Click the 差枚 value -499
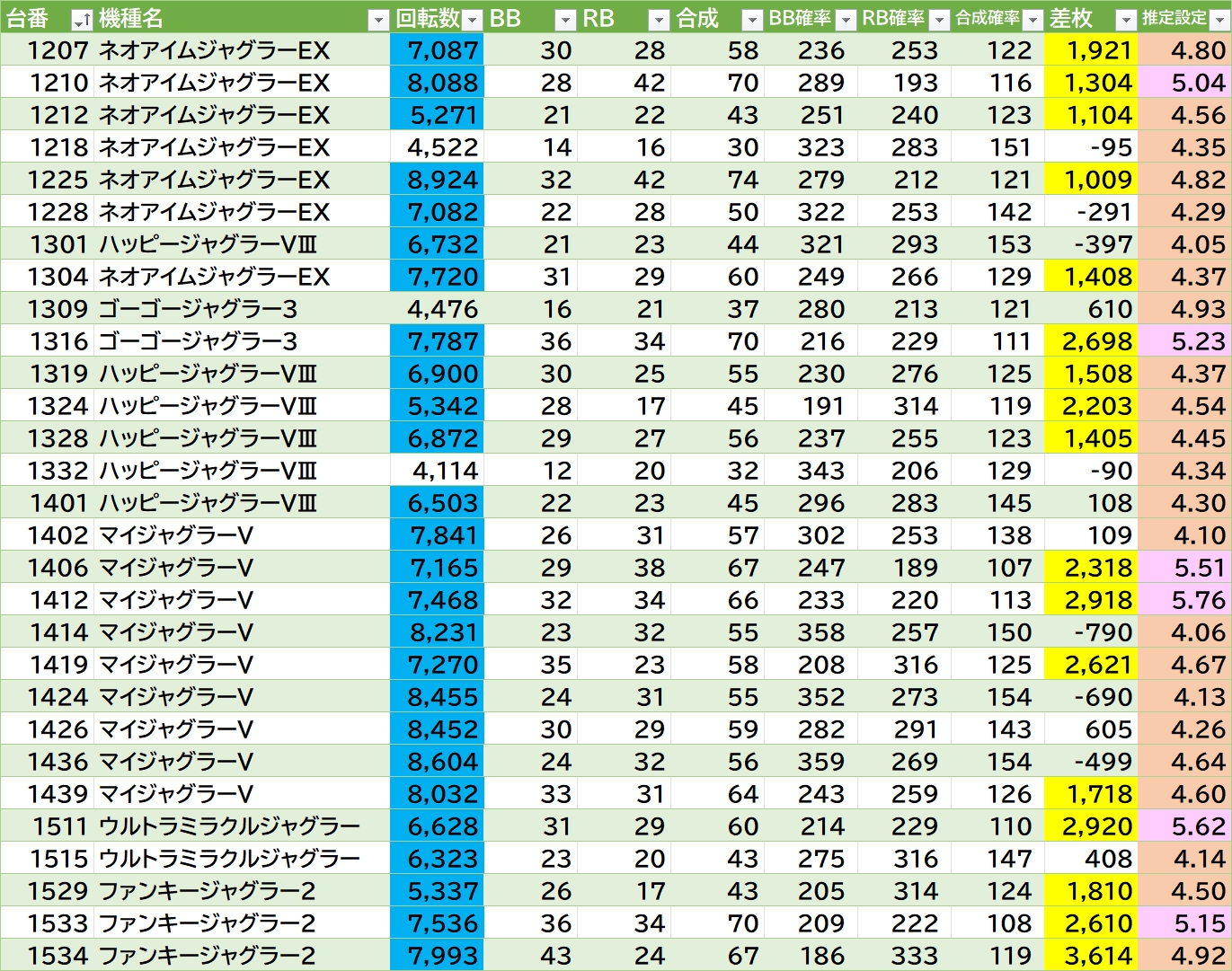This screenshot has width=1232, height=971. (x=1091, y=762)
